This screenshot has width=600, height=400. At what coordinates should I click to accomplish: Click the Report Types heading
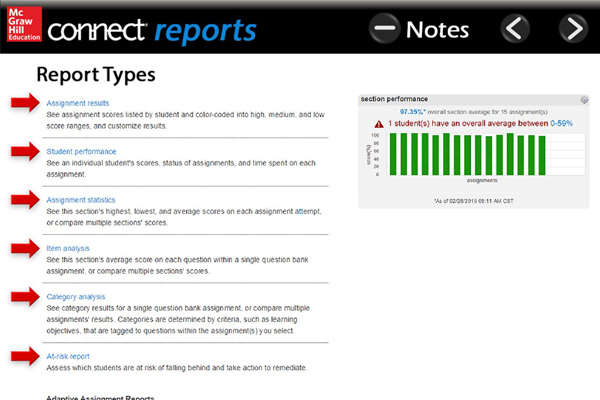[x=96, y=75]
